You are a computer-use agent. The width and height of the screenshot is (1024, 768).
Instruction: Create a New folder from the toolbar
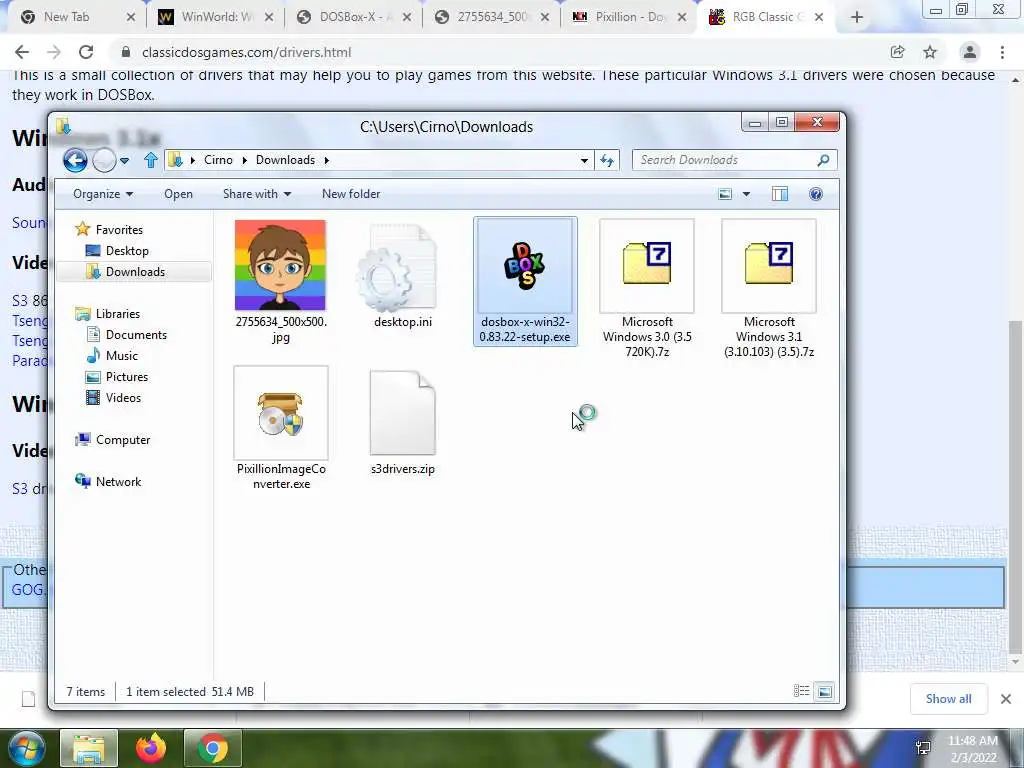pyautogui.click(x=351, y=194)
